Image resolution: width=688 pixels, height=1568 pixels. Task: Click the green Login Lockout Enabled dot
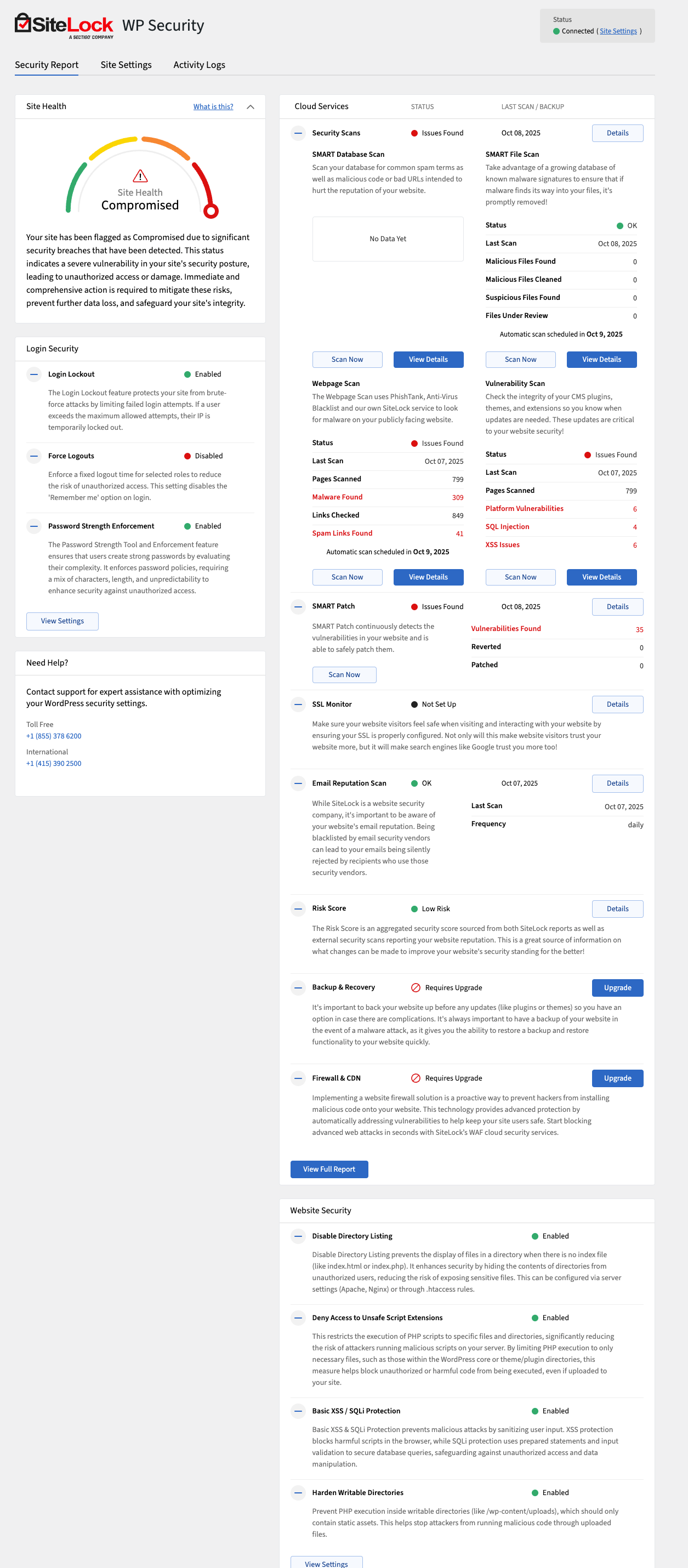(x=187, y=374)
